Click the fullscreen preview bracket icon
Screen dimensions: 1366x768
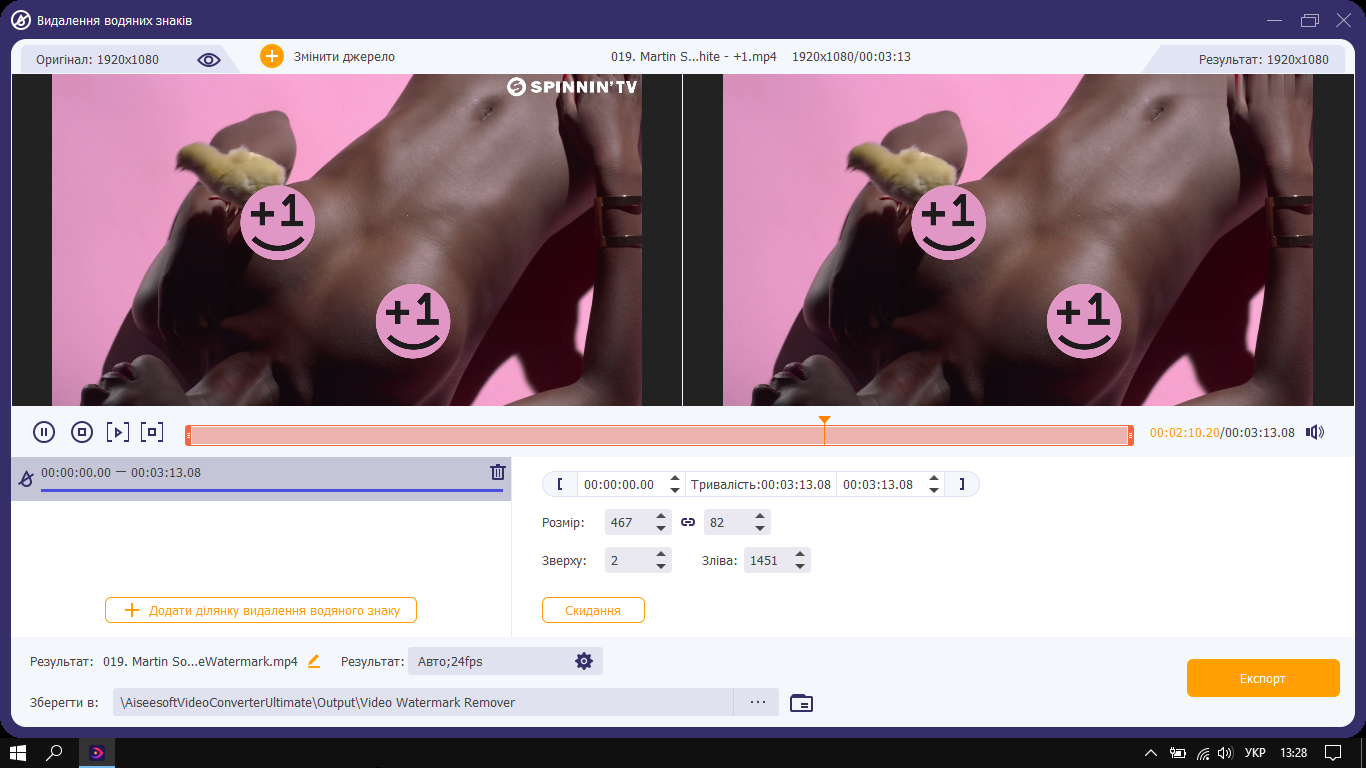(152, 432)
